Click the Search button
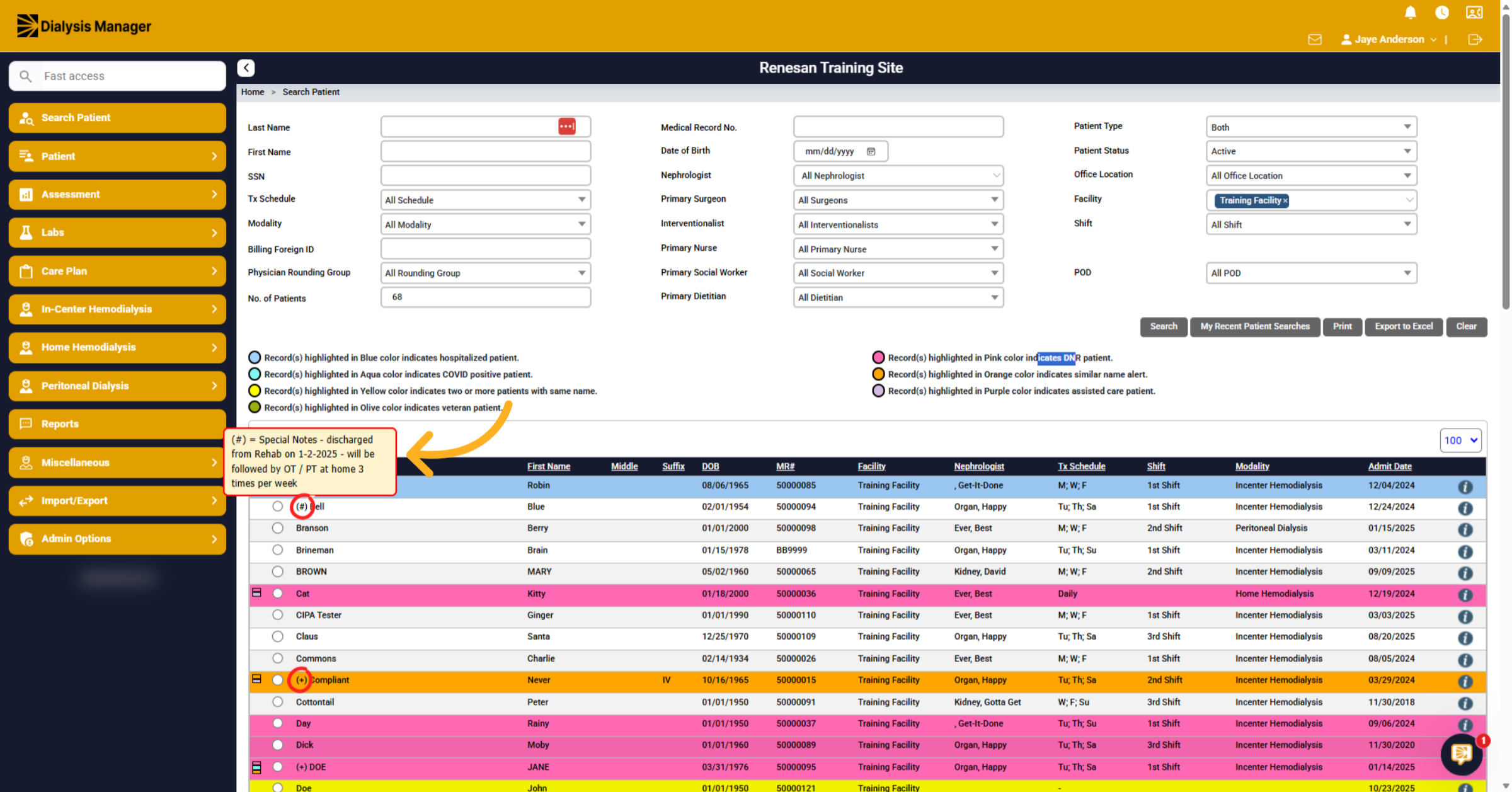Screen dimensions: 1512x792 (1163, 326)
